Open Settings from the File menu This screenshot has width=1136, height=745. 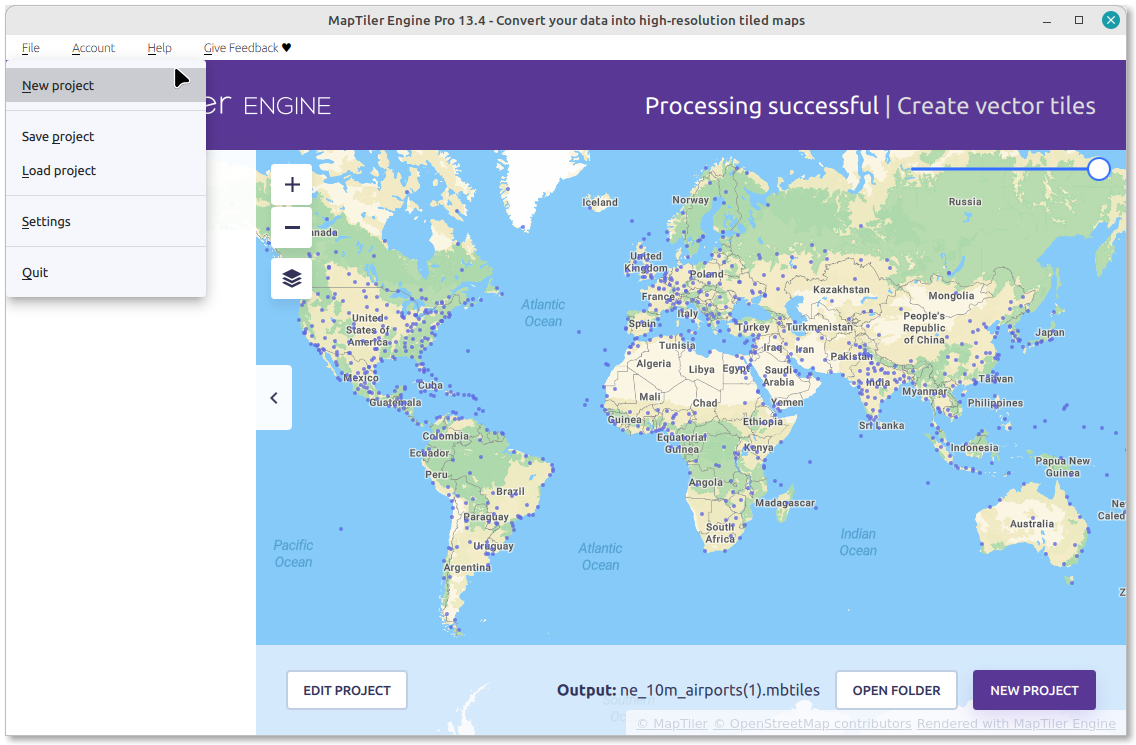tap(106, 221)
